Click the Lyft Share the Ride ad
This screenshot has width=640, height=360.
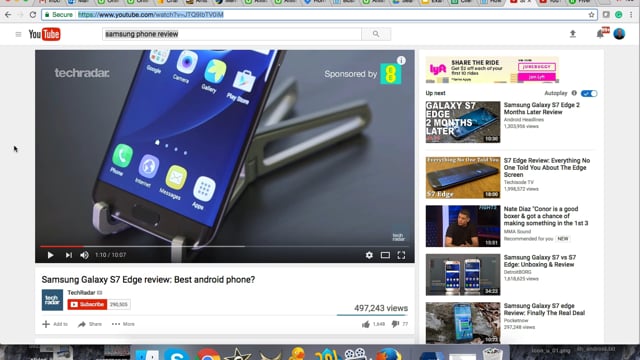tap(492, 70)
